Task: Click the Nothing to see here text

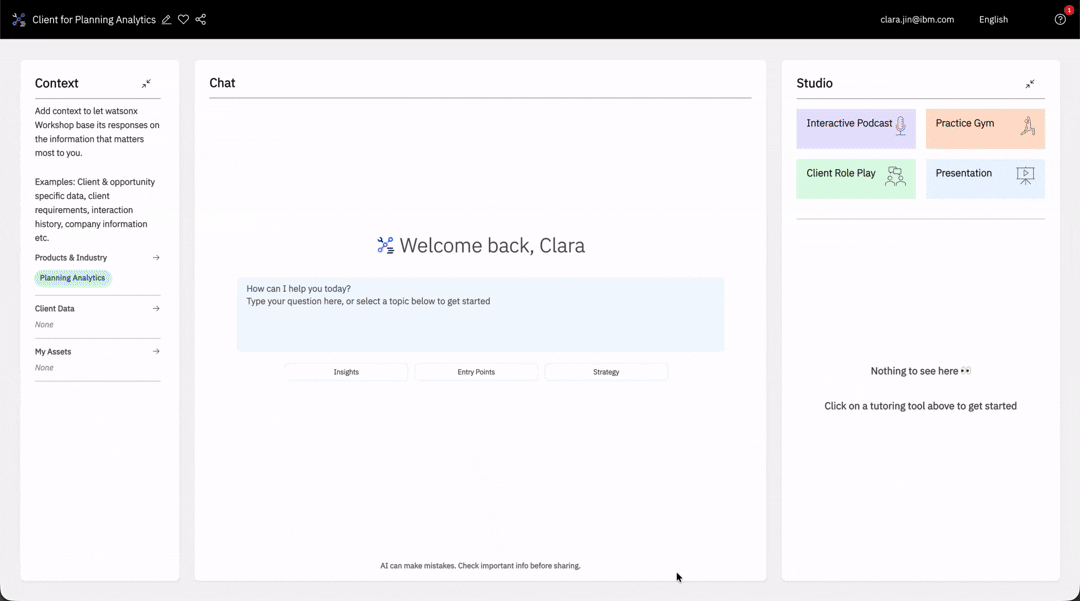Action: (x=920, y=371)
